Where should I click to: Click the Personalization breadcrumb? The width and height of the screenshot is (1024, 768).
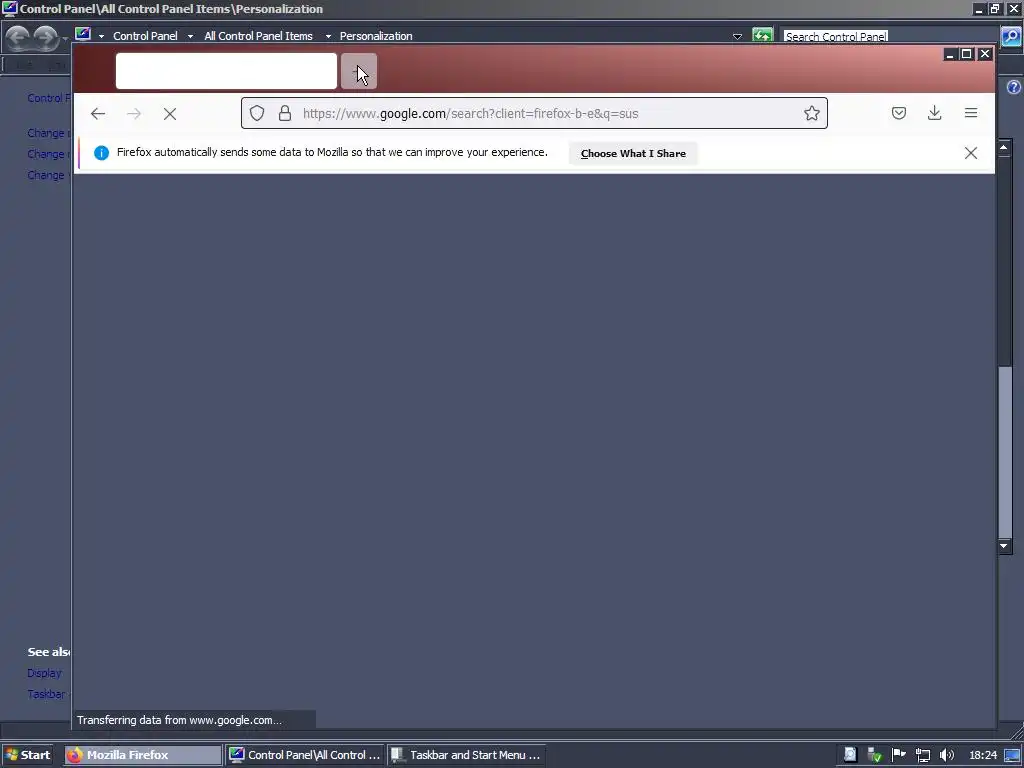pos(376,36)
